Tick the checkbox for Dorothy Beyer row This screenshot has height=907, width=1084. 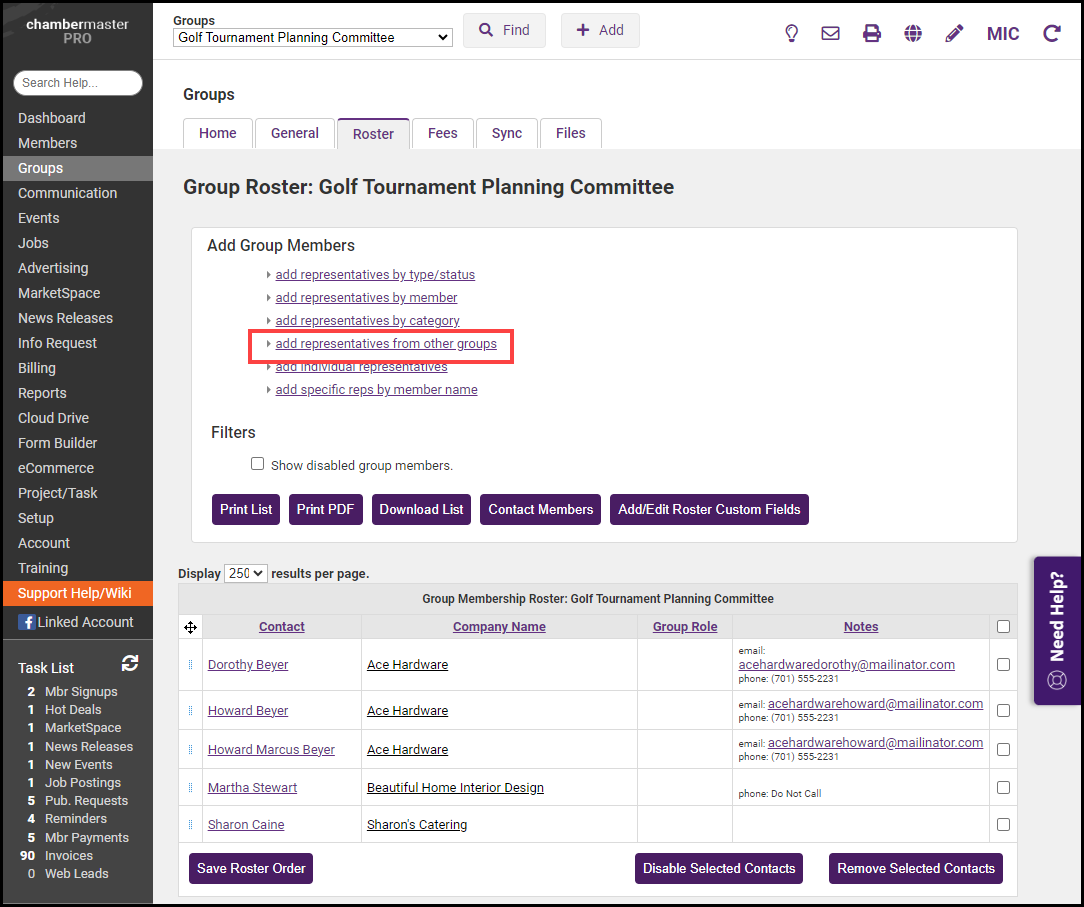pyautogui.click(x=1003, y=665)
